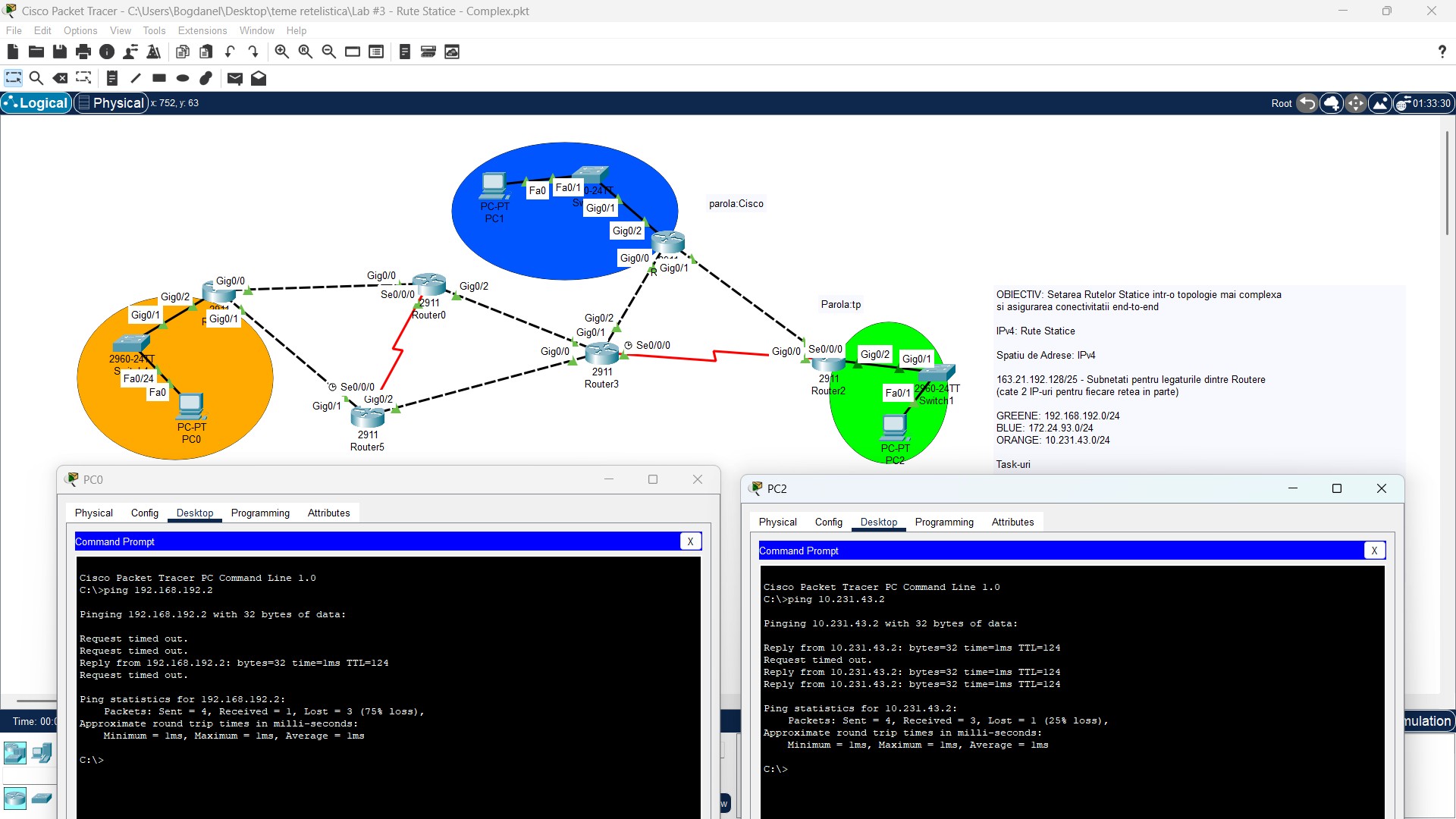
Task: Open the File menu
Action: pos(14,30)
